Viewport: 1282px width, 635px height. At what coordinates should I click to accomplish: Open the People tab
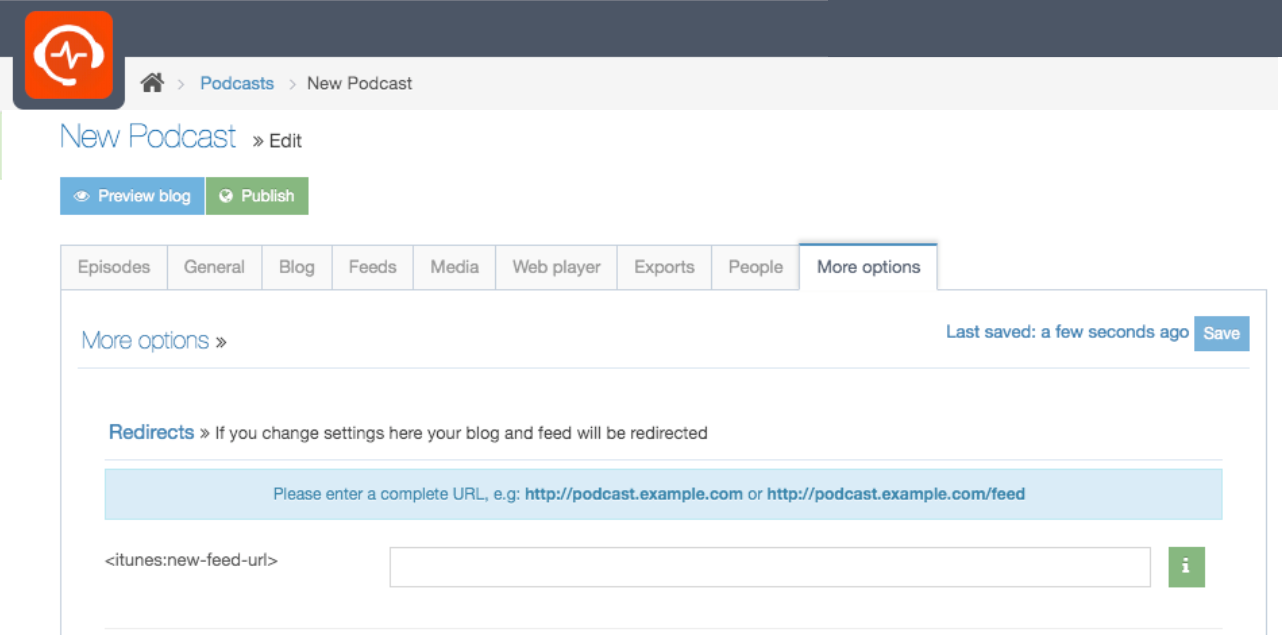click(x=755, y=267)
